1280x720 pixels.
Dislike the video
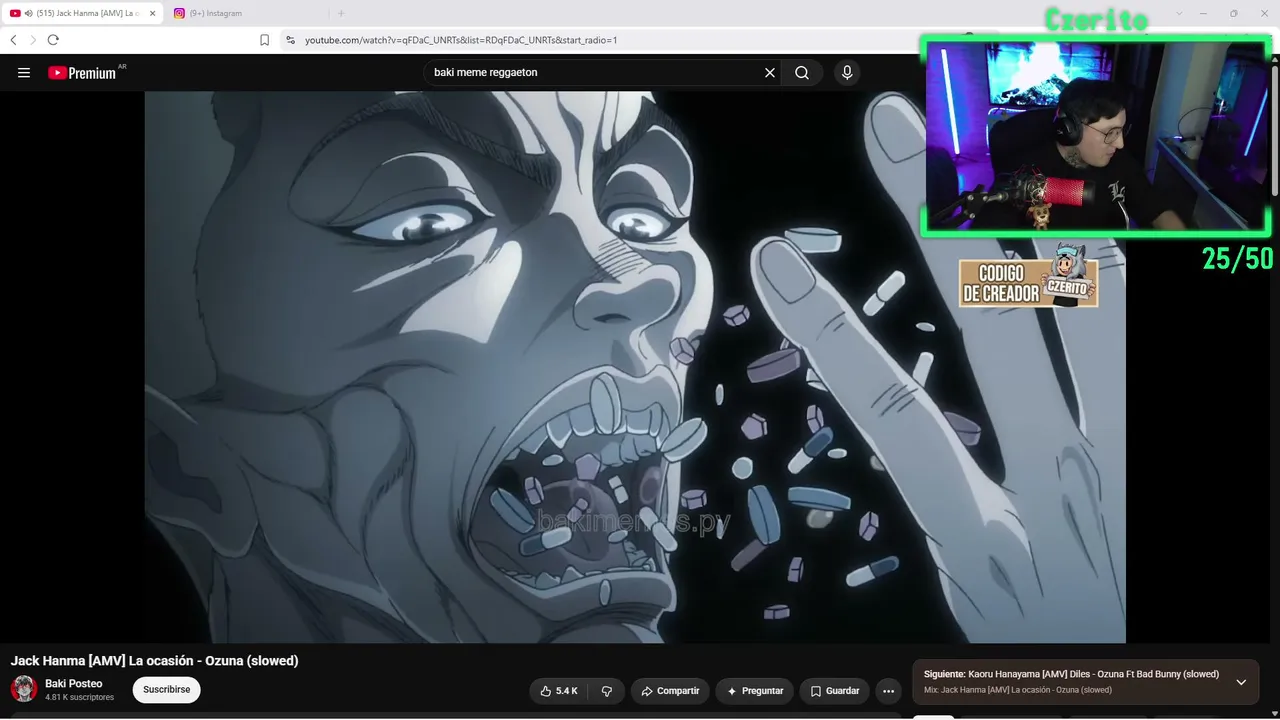[606, 691]
